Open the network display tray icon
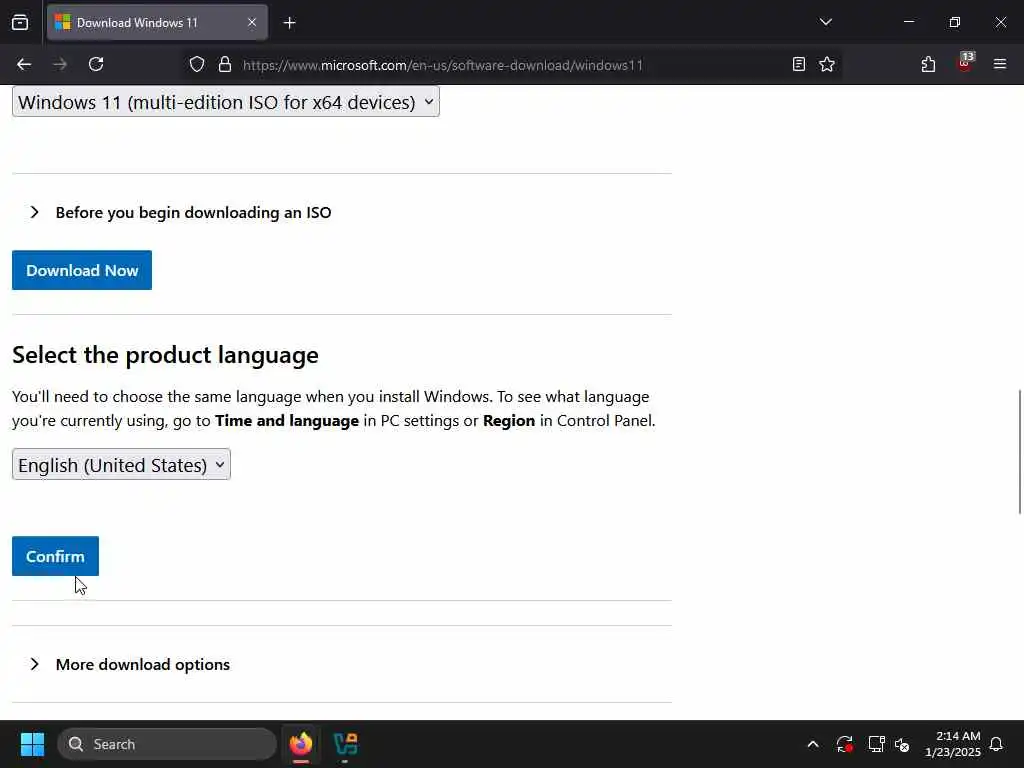 [x=876, y=744]
